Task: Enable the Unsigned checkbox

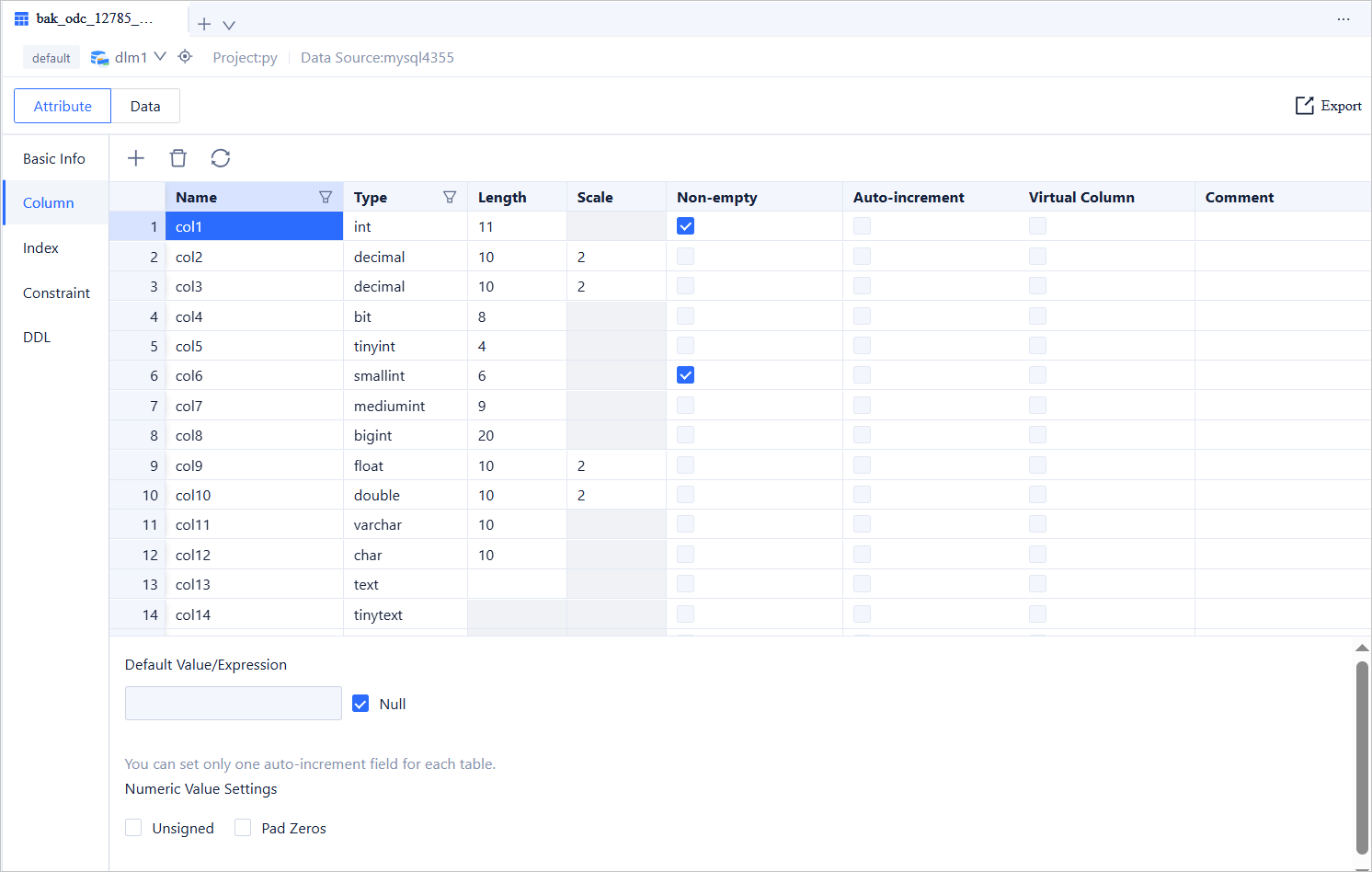Action: tap(134, 828)
